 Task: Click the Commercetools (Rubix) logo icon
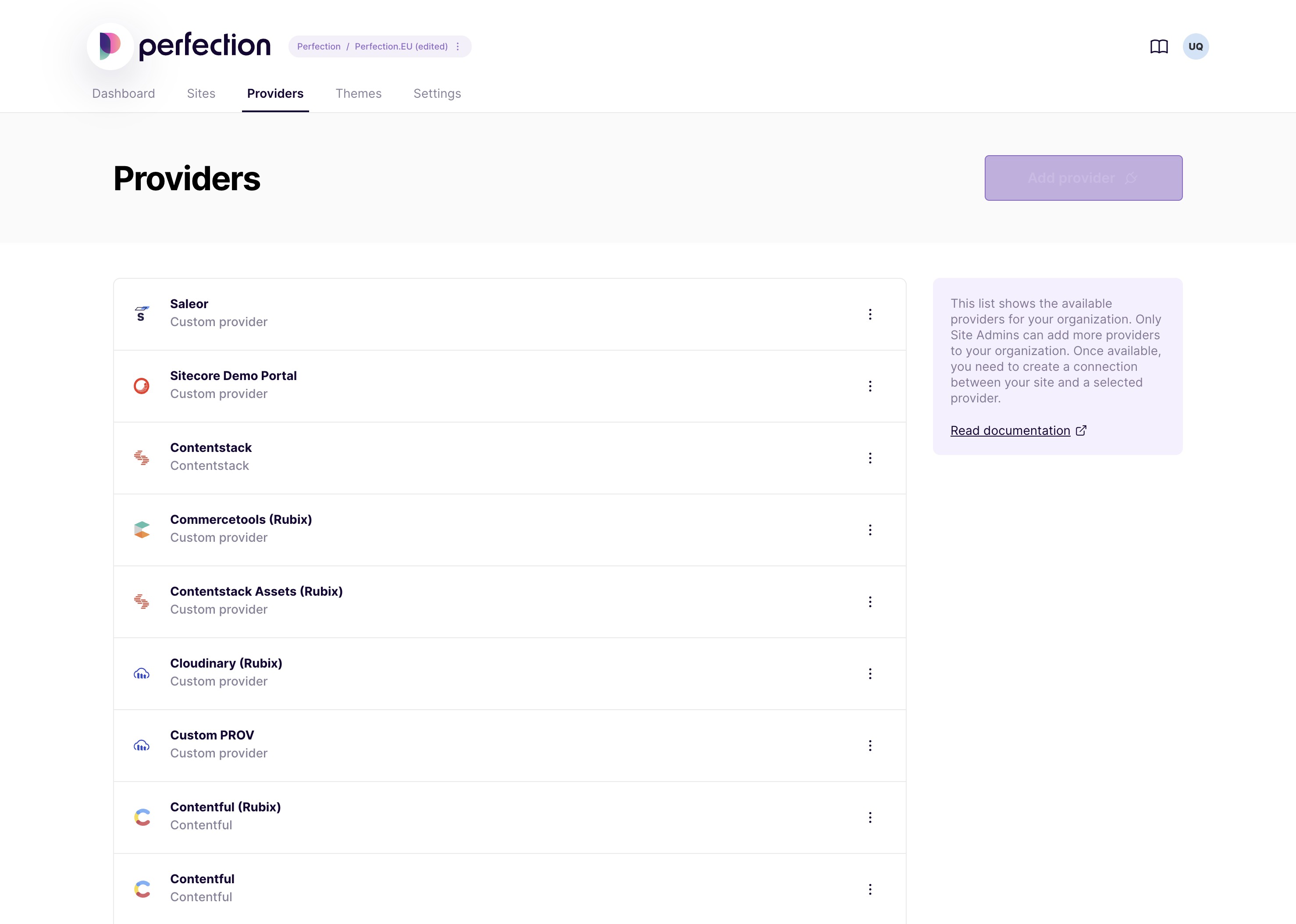point(142,530)
